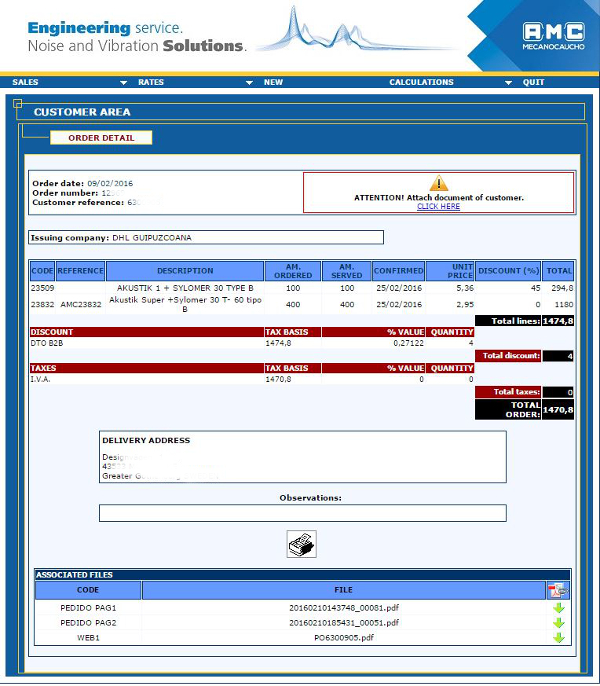Click the CONFIRMED column header
This screenshot has height=686, width=600.
[398, 271]
